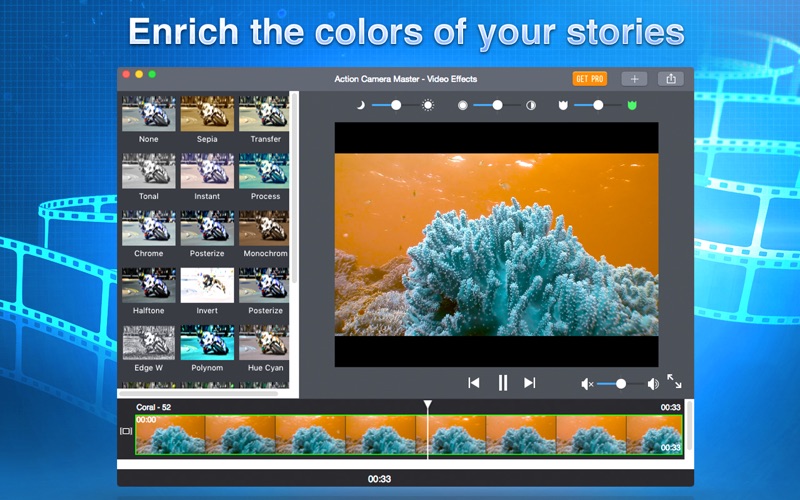The height and width of the screenshot is (500, 800).
Task: Close the window with red button
Action: 126,74
